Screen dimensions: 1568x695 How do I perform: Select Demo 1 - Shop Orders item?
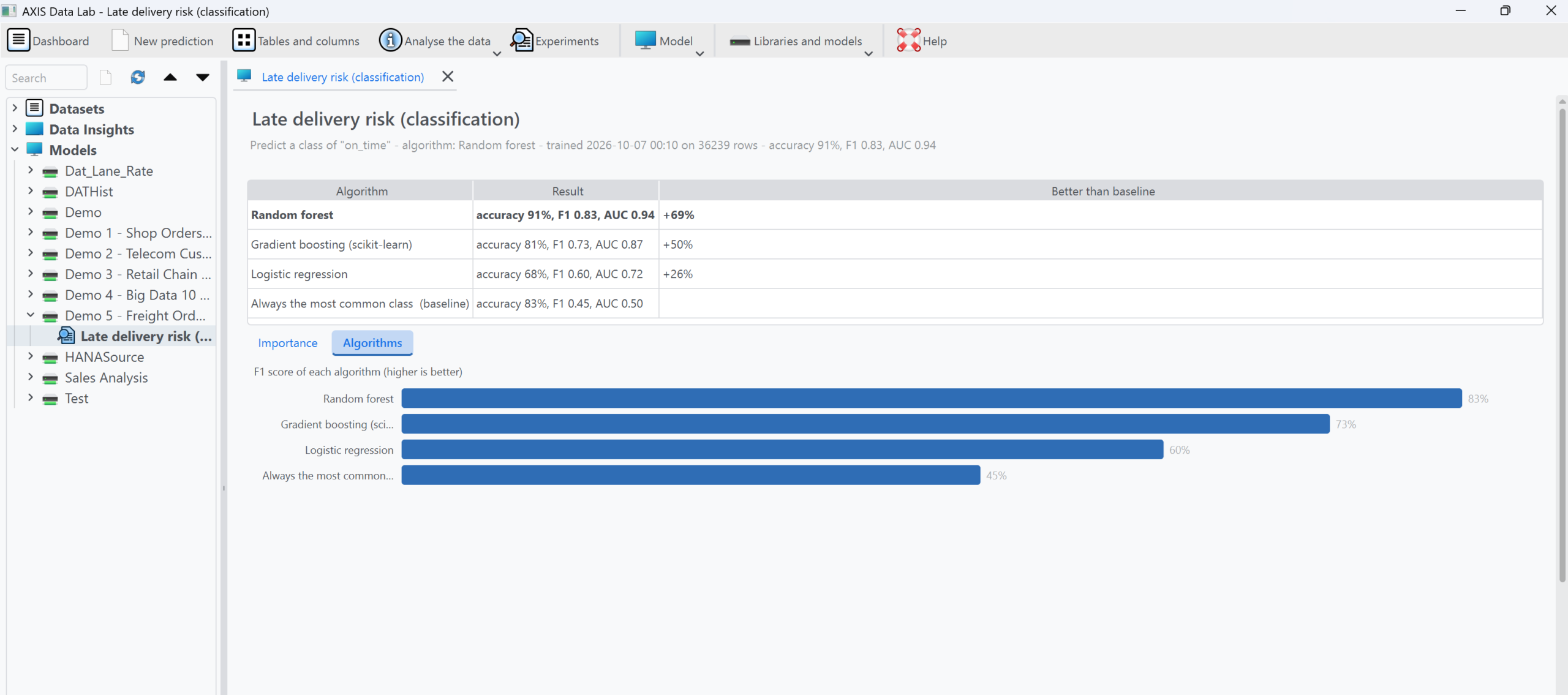click(138, 233)
